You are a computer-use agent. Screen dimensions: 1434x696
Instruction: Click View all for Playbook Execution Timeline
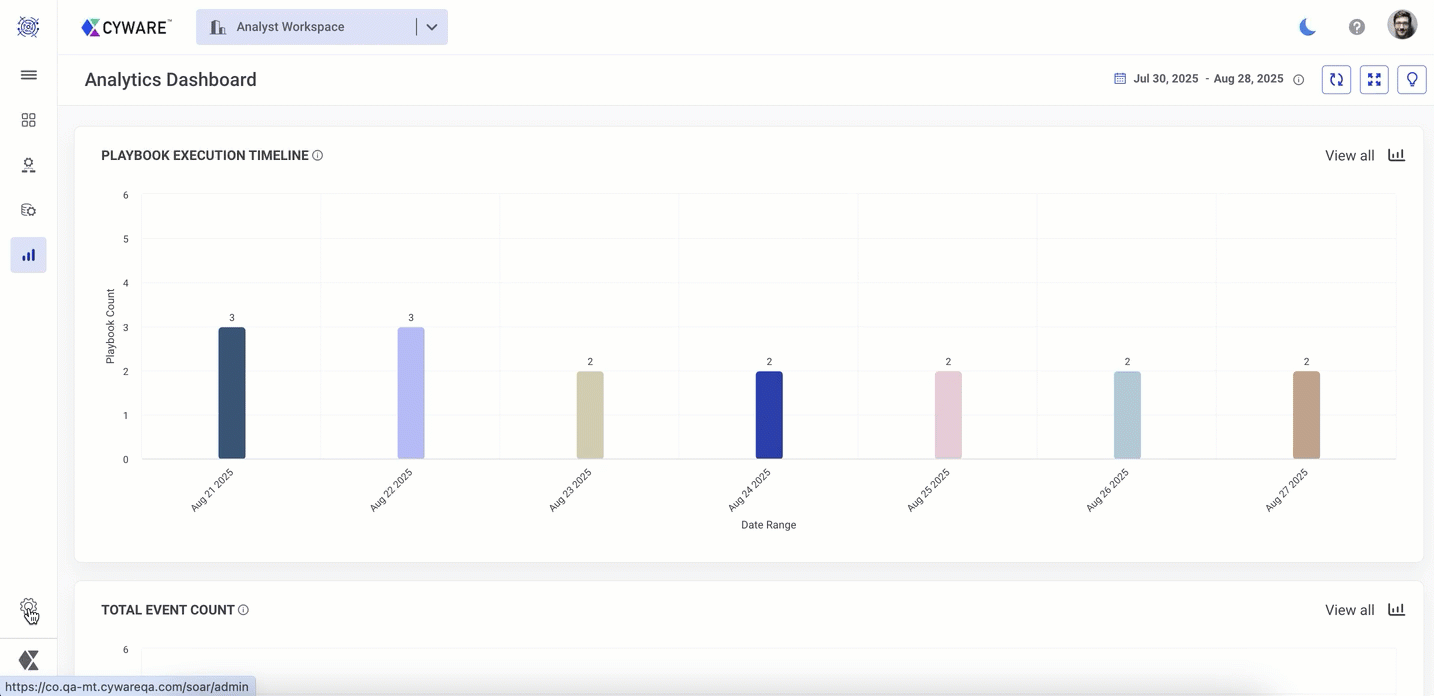coord(1349,156)
